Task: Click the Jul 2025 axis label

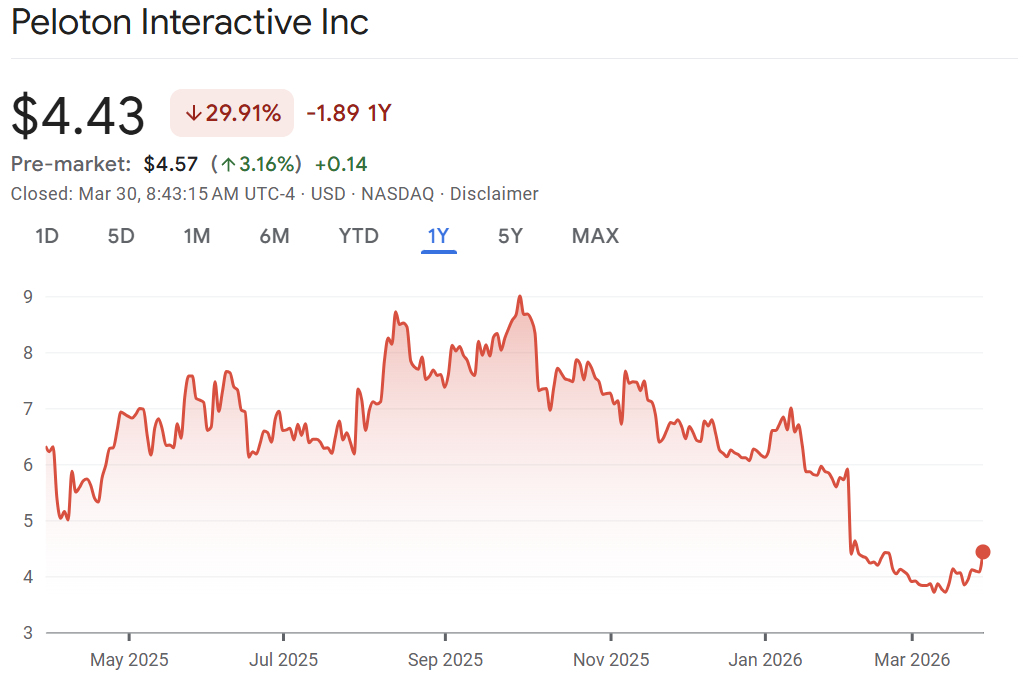Action: point(283,660)
